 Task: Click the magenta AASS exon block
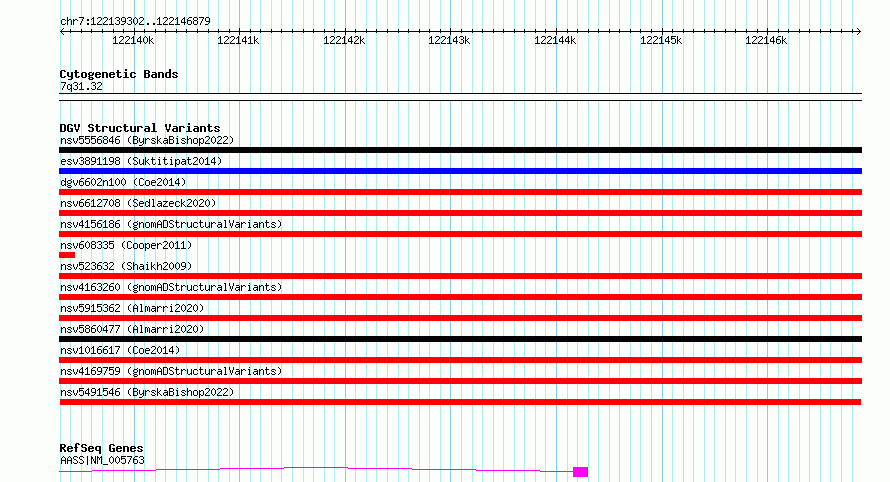coord(580,472)
